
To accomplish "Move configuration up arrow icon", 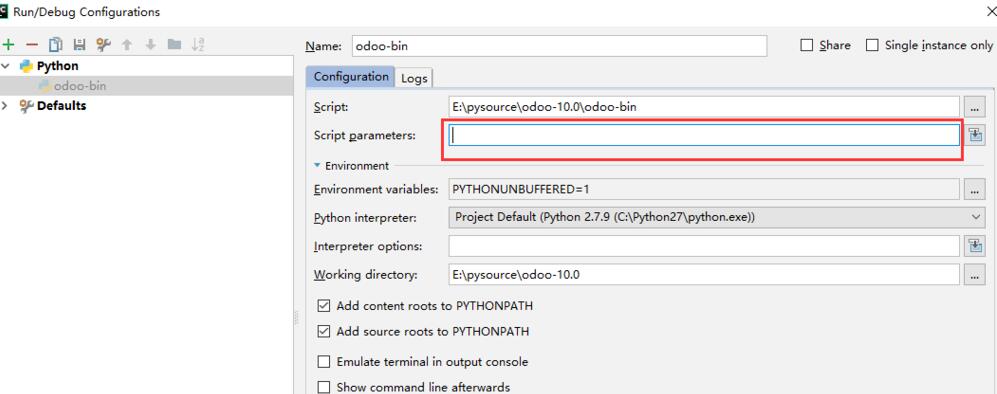I will click(127, 44).
